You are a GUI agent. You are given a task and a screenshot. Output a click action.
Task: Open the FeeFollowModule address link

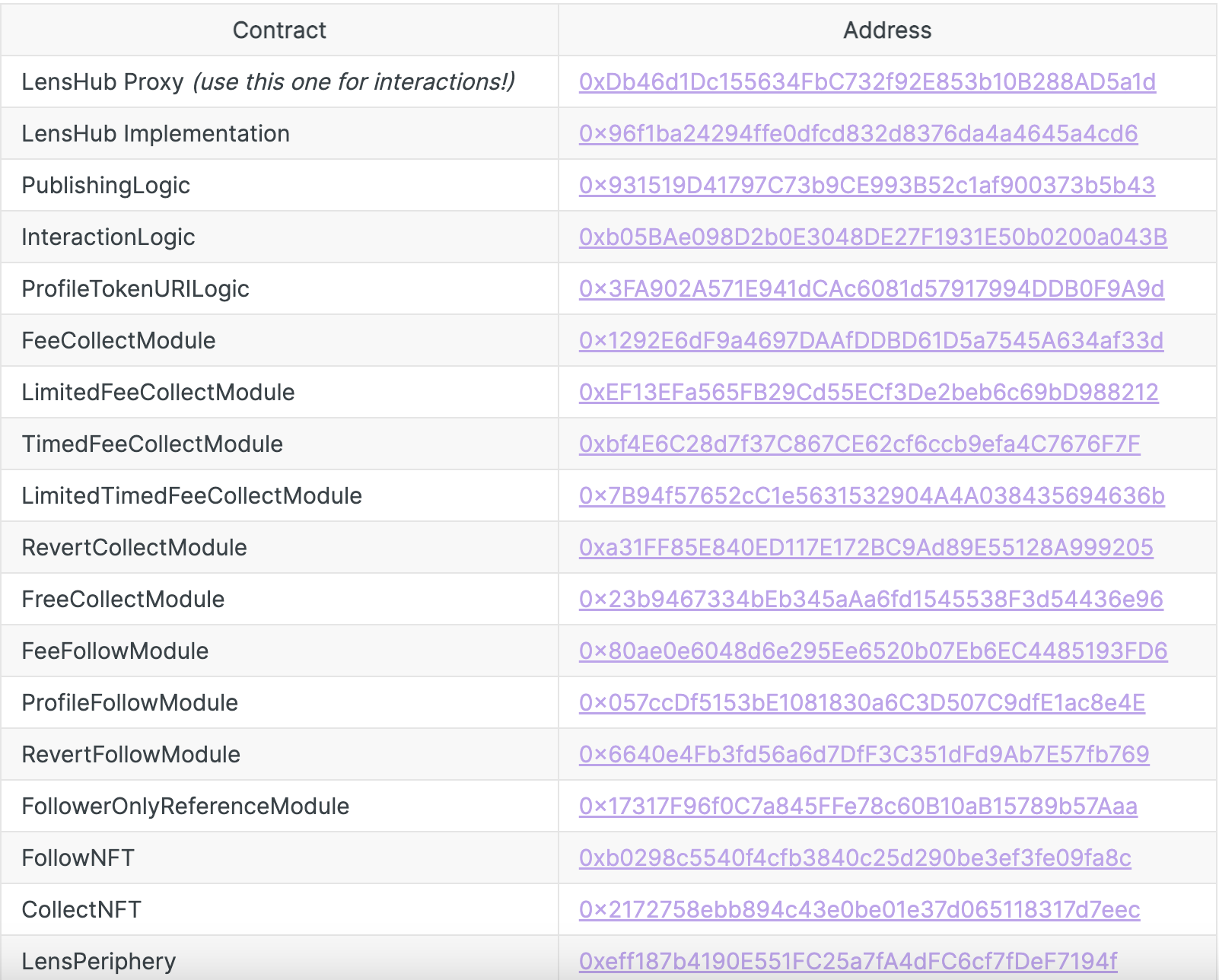[873, 651]
